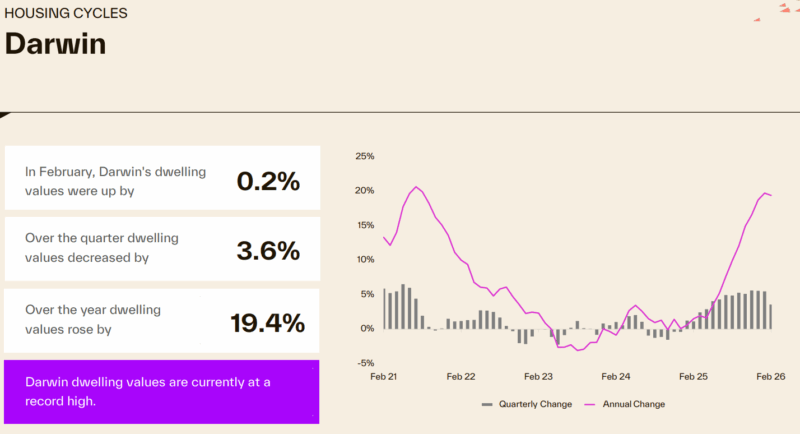This screenshot has width=800, height=434.
Task: Select the Darwin title
Action: pyautogui.click(x=55, y=45)
